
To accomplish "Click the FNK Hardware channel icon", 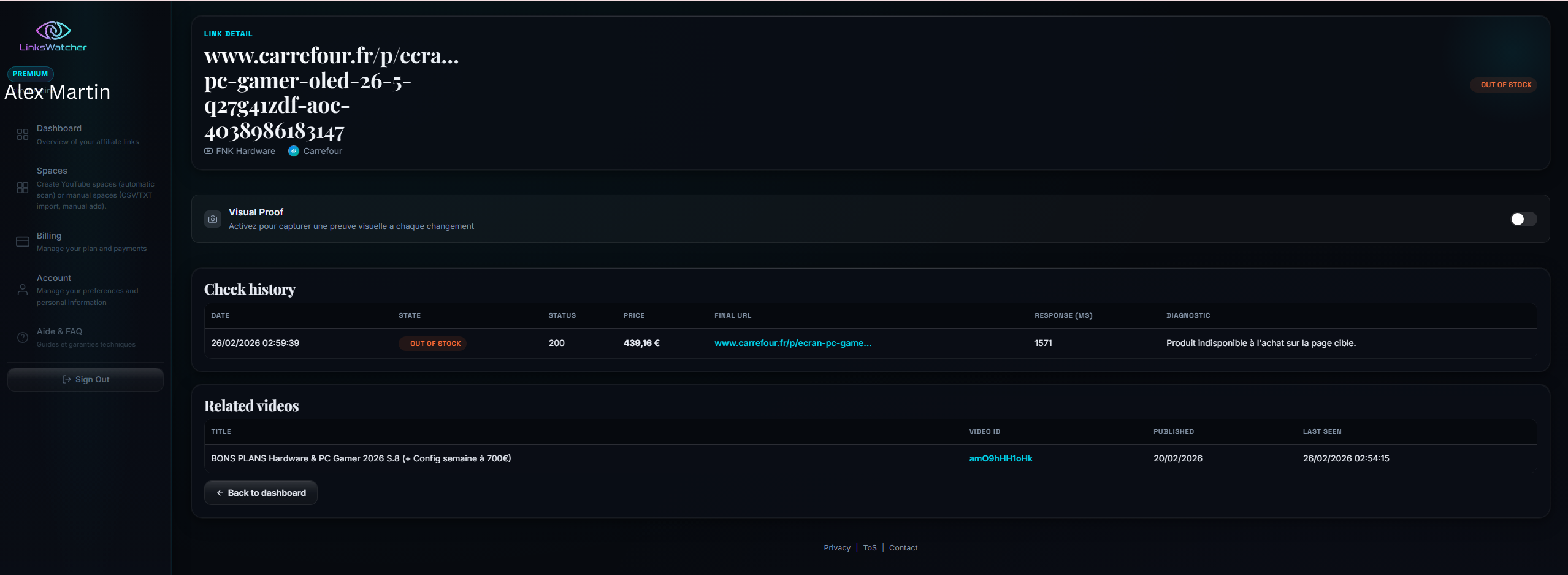I will tap(208, 151).
